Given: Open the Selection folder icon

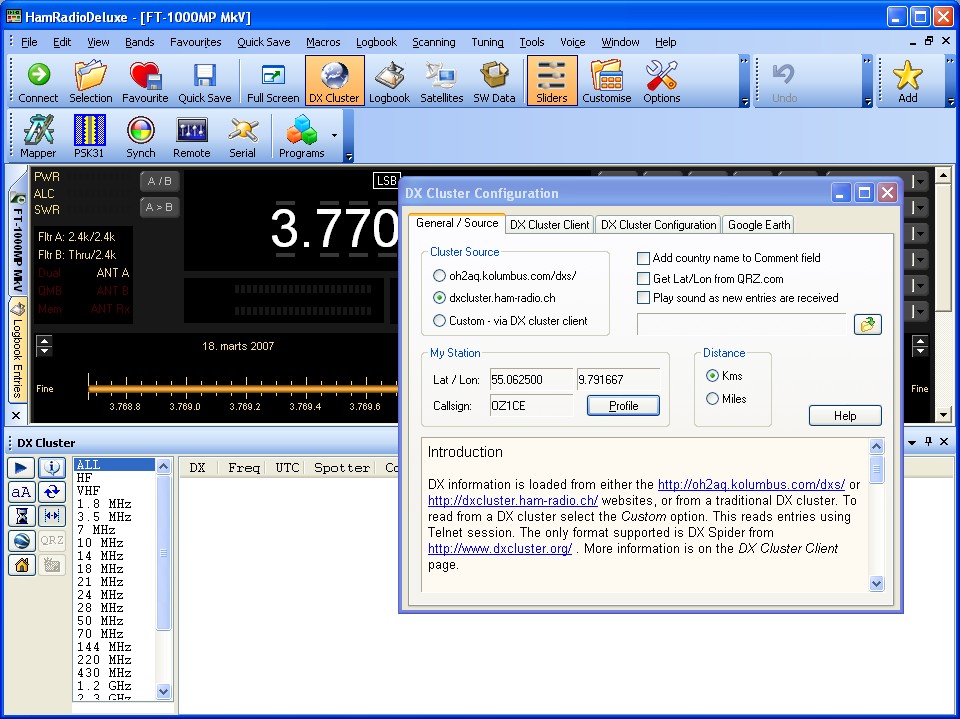Looking at the screenshot, I should 91,81.
